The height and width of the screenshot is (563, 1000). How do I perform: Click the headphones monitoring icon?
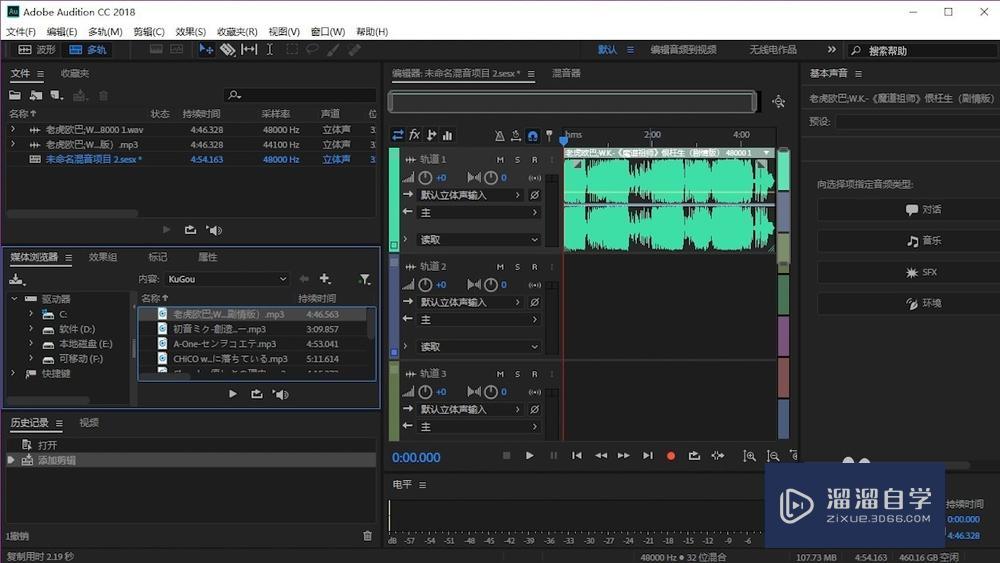pos(533,135)
